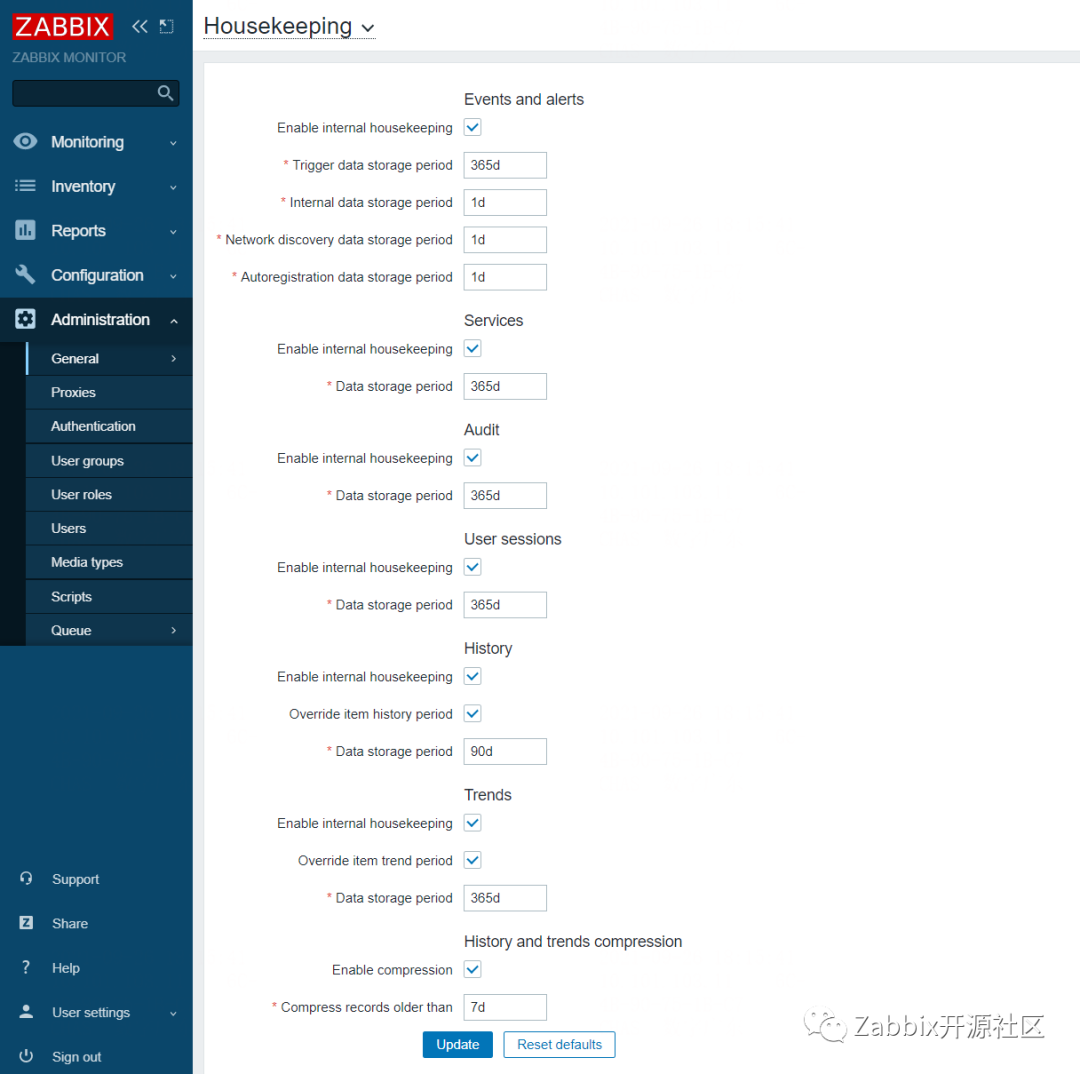This screenshot has width=1080, height=1074.
Task: Expand Configuration menu chevron
Action: pyautogui.click(x=174, y=276)
